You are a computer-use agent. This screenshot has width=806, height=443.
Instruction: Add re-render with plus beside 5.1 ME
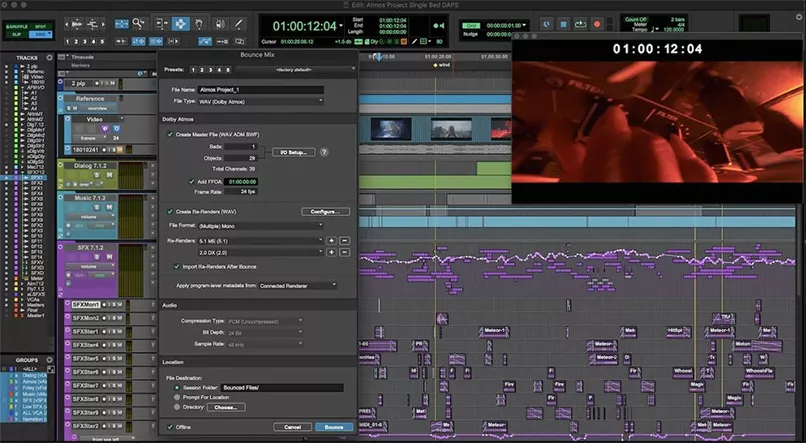[332, 241]
